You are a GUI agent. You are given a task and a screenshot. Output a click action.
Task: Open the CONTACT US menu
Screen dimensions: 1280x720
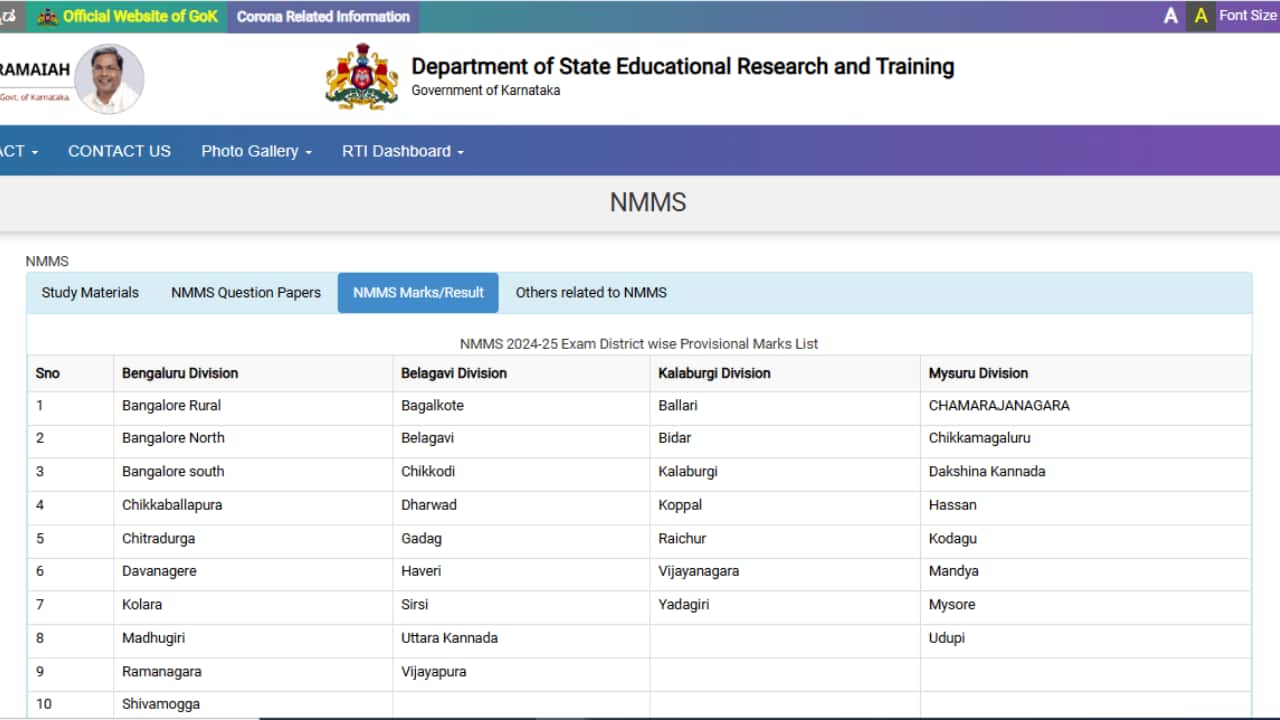pyautogui.click(x=119, y=151)
